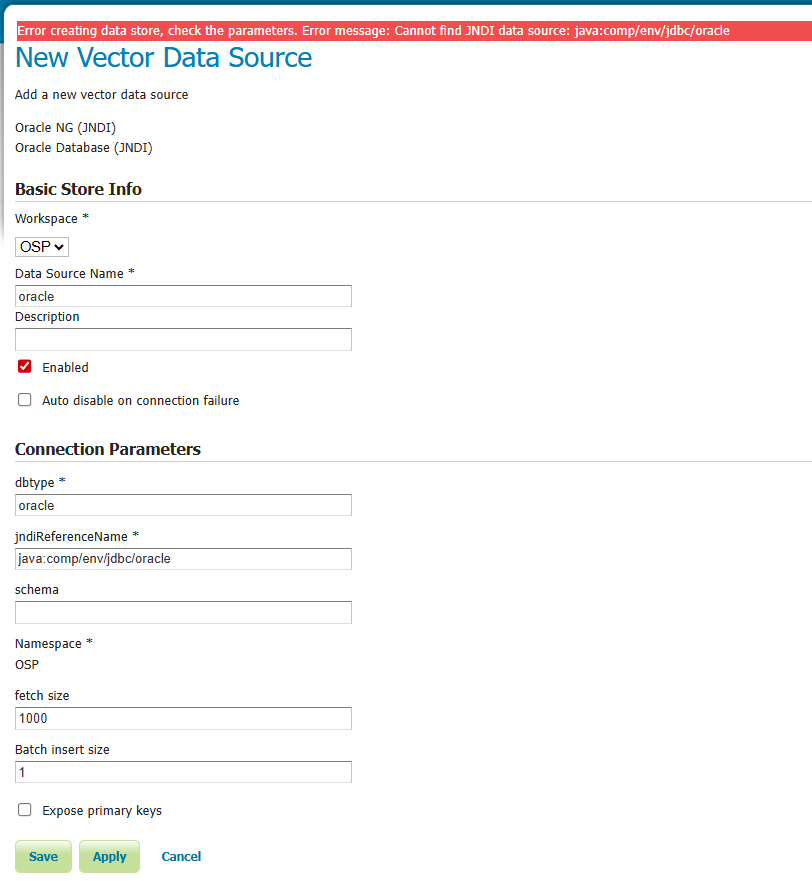Image resolution: width=812 pixels, height=881 pixels.
Task: Click the Connection Parameters section header
Action: [x=108, y=449]
